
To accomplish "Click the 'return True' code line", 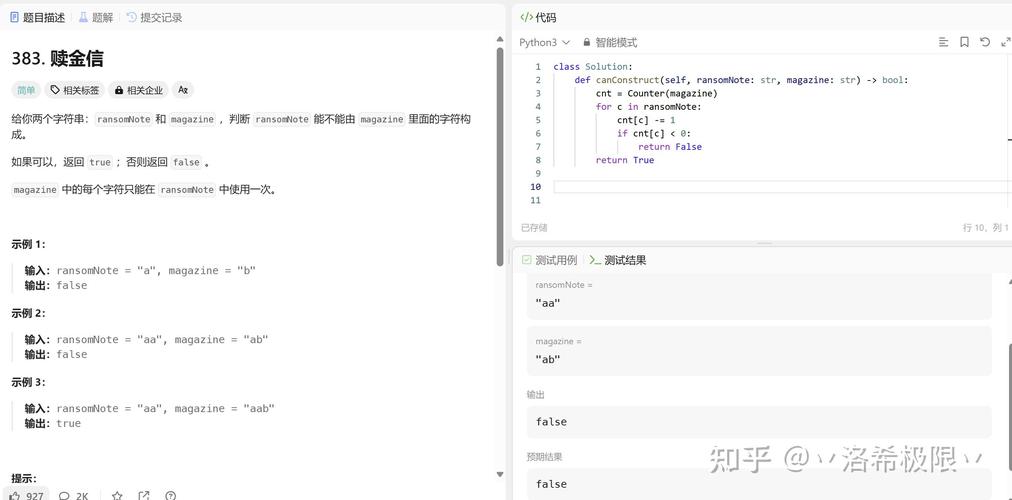I will click(625, 160).
